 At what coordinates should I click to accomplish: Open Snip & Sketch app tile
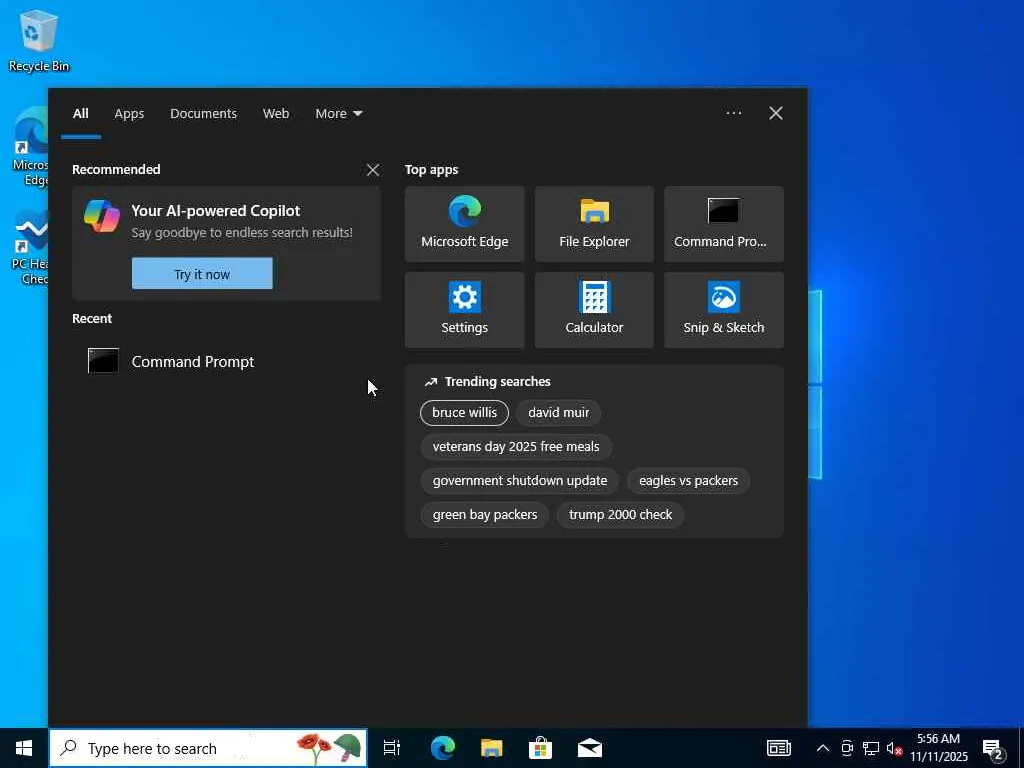(x=723, y=310)
